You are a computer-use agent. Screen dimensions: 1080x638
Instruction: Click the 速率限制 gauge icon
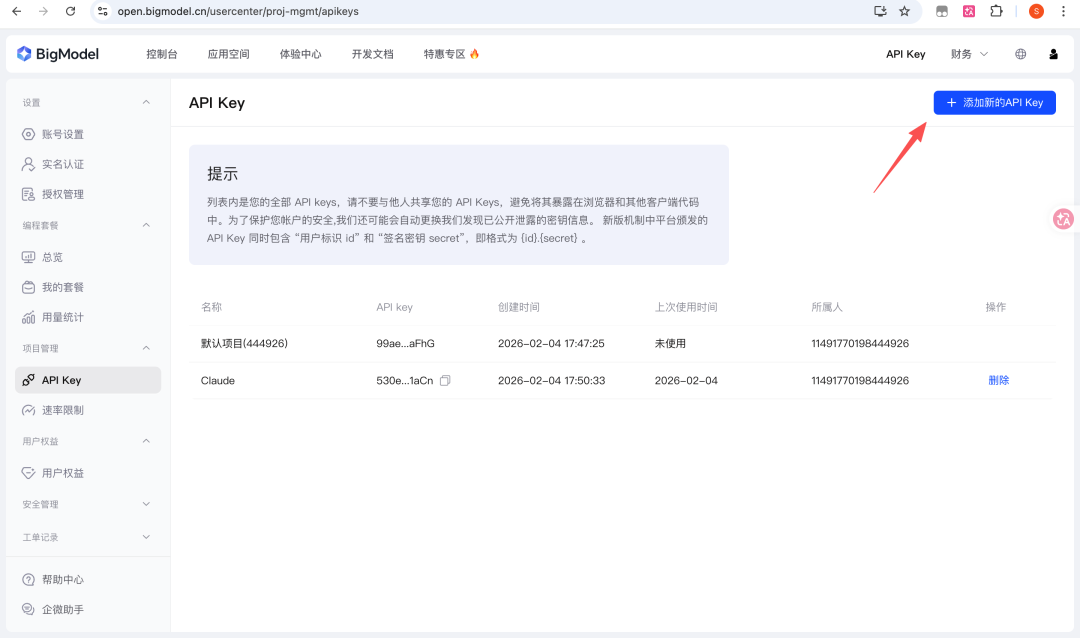click(x=28, y=410)
